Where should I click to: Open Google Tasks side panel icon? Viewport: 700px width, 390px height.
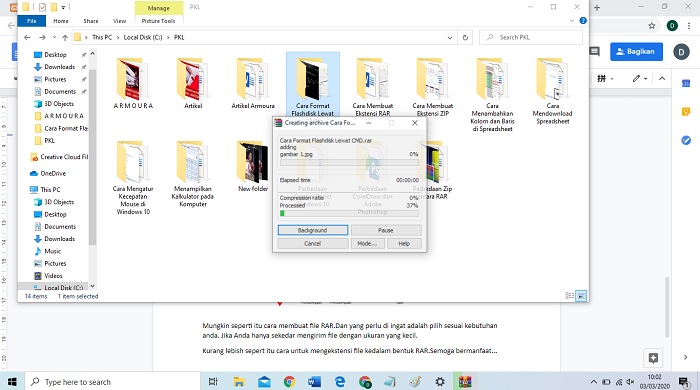[686, 141]
